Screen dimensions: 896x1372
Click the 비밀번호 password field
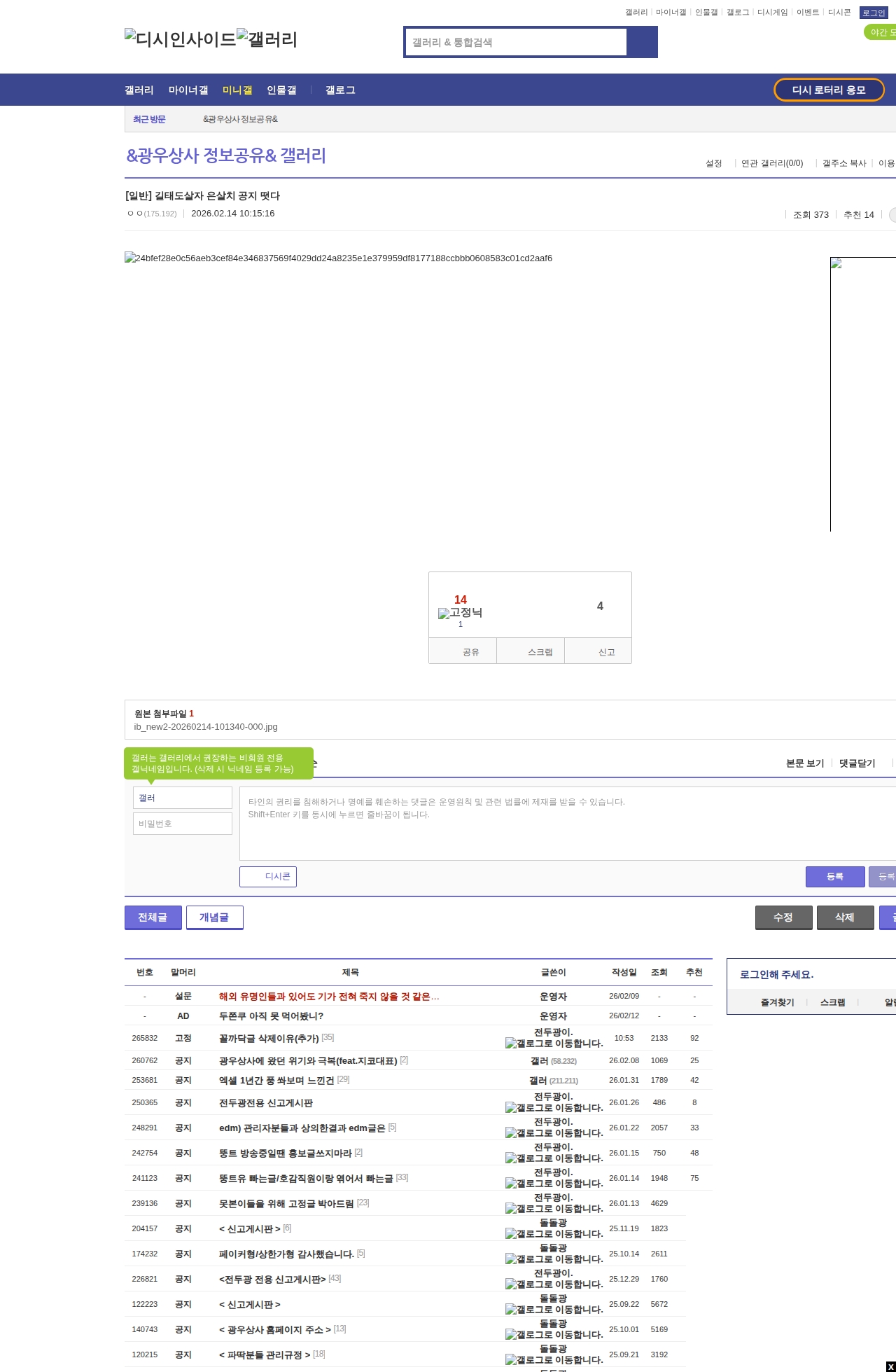tap(183, 824)
